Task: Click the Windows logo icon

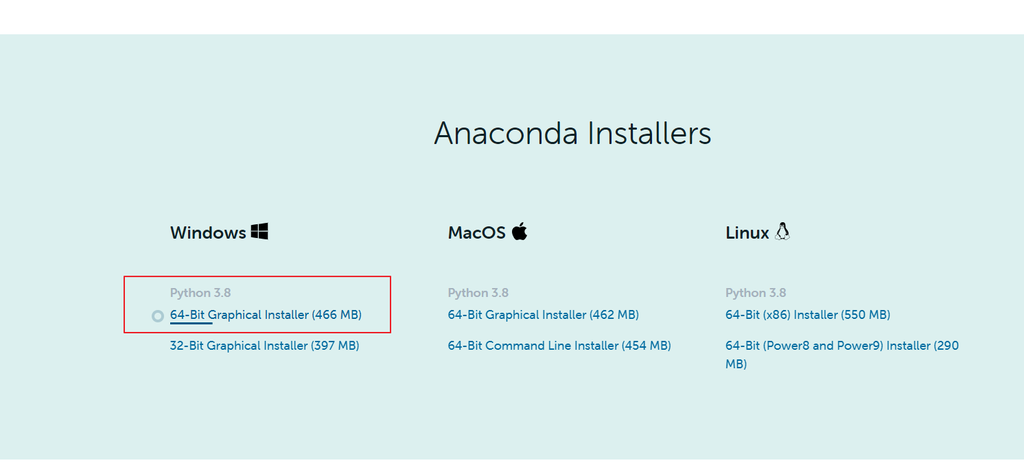Action: [x=259, y=231]
